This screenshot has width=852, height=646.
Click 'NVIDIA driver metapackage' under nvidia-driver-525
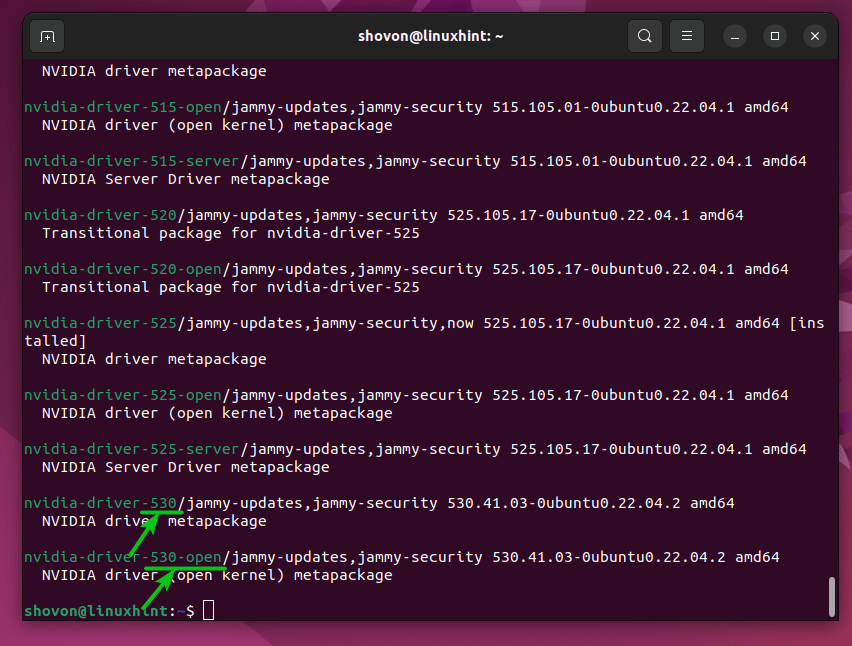(154, 359)
